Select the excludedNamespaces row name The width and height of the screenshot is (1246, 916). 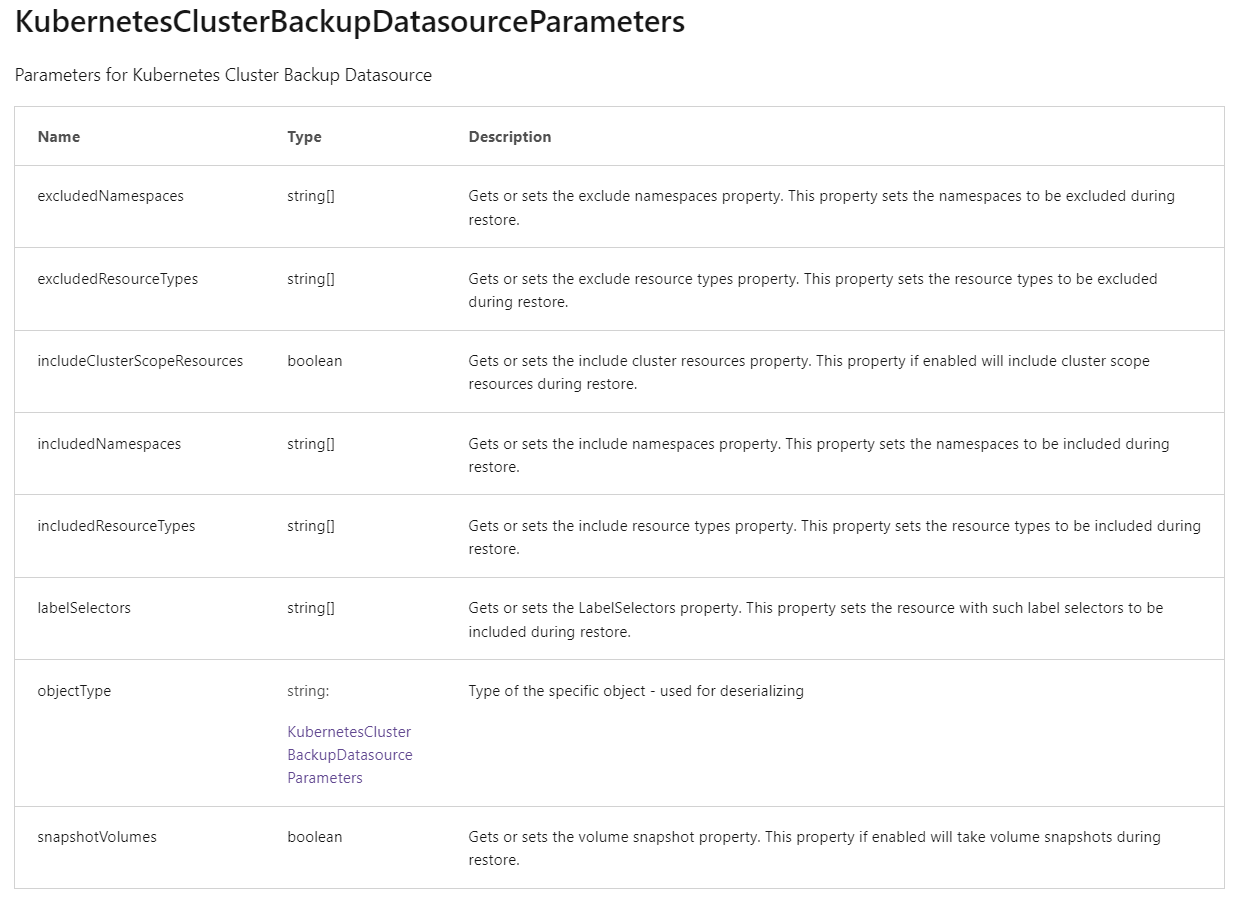click(110, 195)
